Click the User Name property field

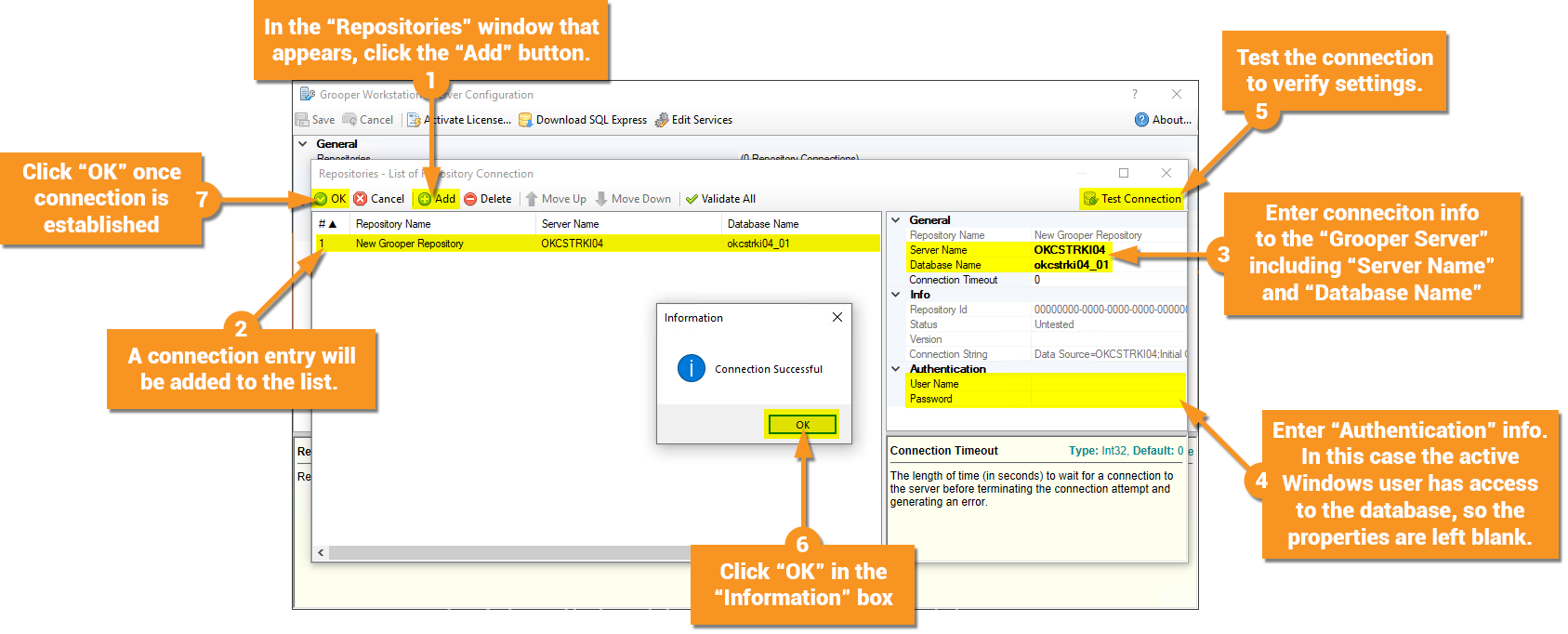(x=1109, y=384)
